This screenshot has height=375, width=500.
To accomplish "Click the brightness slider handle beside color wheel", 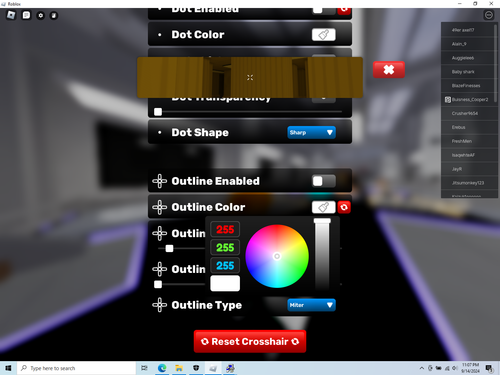I will click(322, 221).
